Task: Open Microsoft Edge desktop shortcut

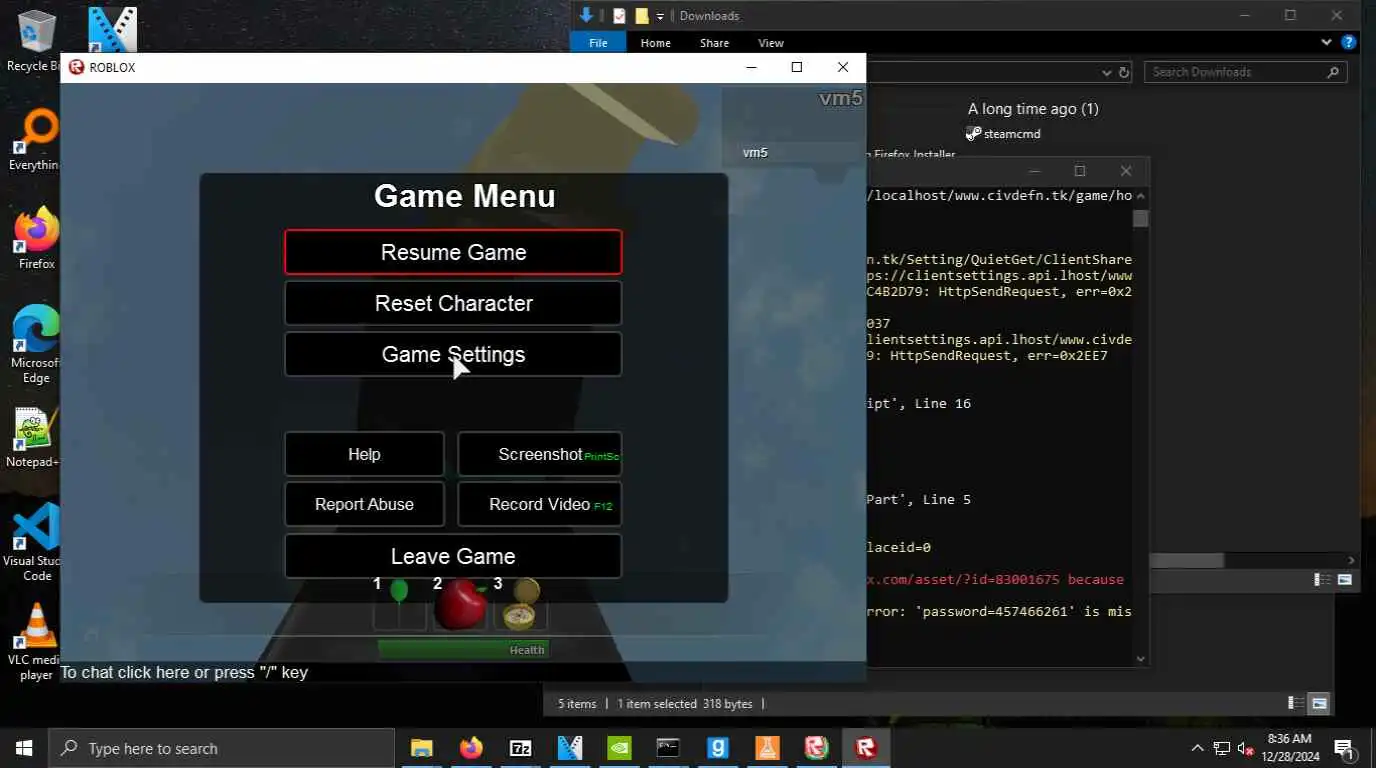Action: point(36,344)
